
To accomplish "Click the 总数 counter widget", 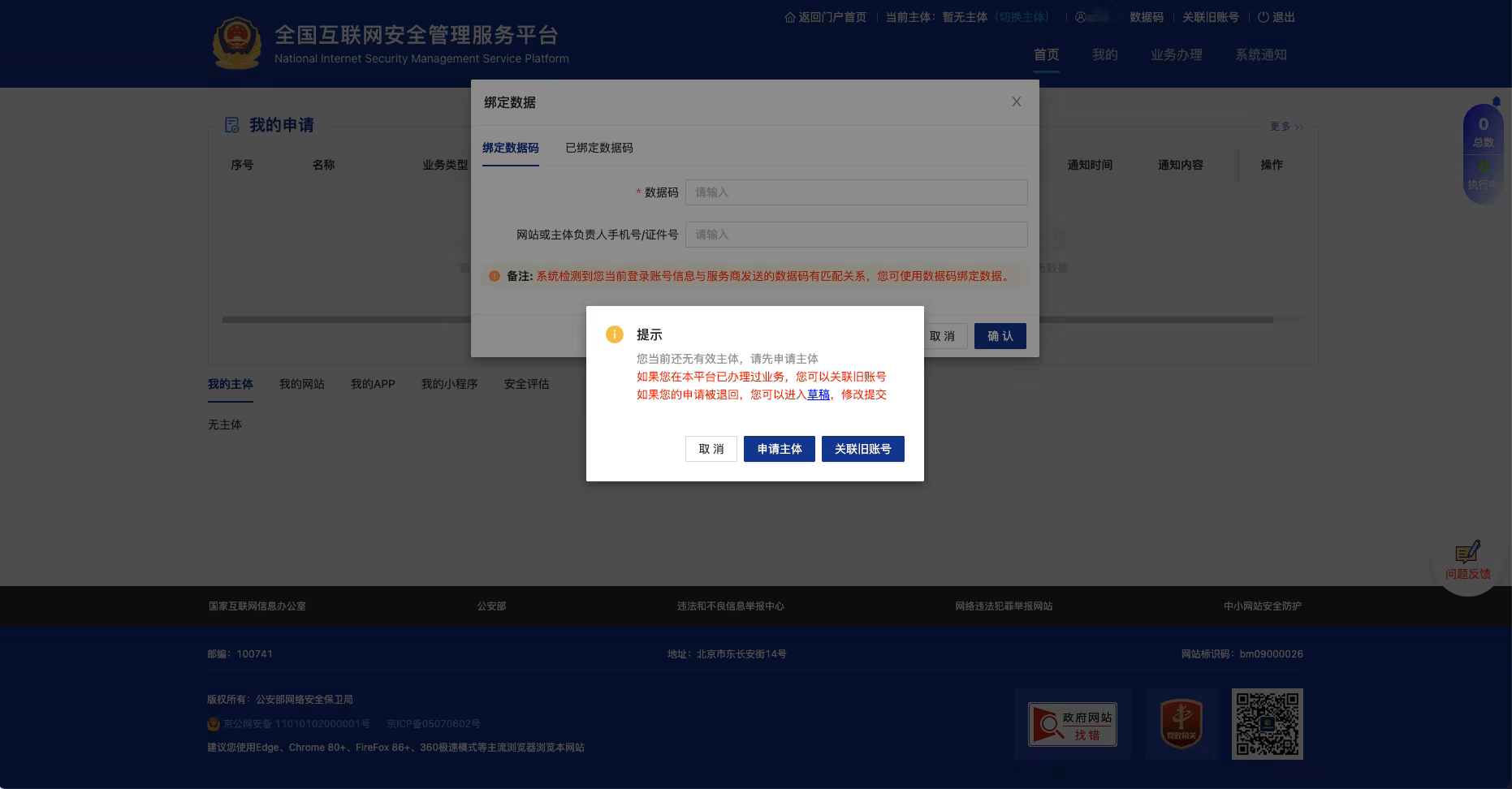I will [1483, 132].
